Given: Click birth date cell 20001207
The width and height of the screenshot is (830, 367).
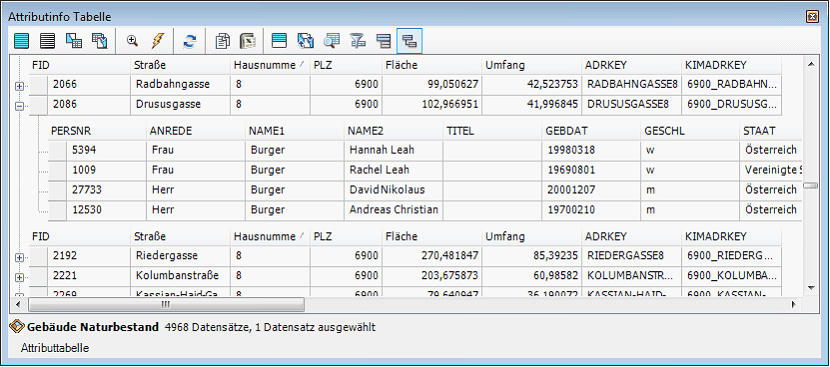Looking at the screenshot, I should click(x=592, y=190).
